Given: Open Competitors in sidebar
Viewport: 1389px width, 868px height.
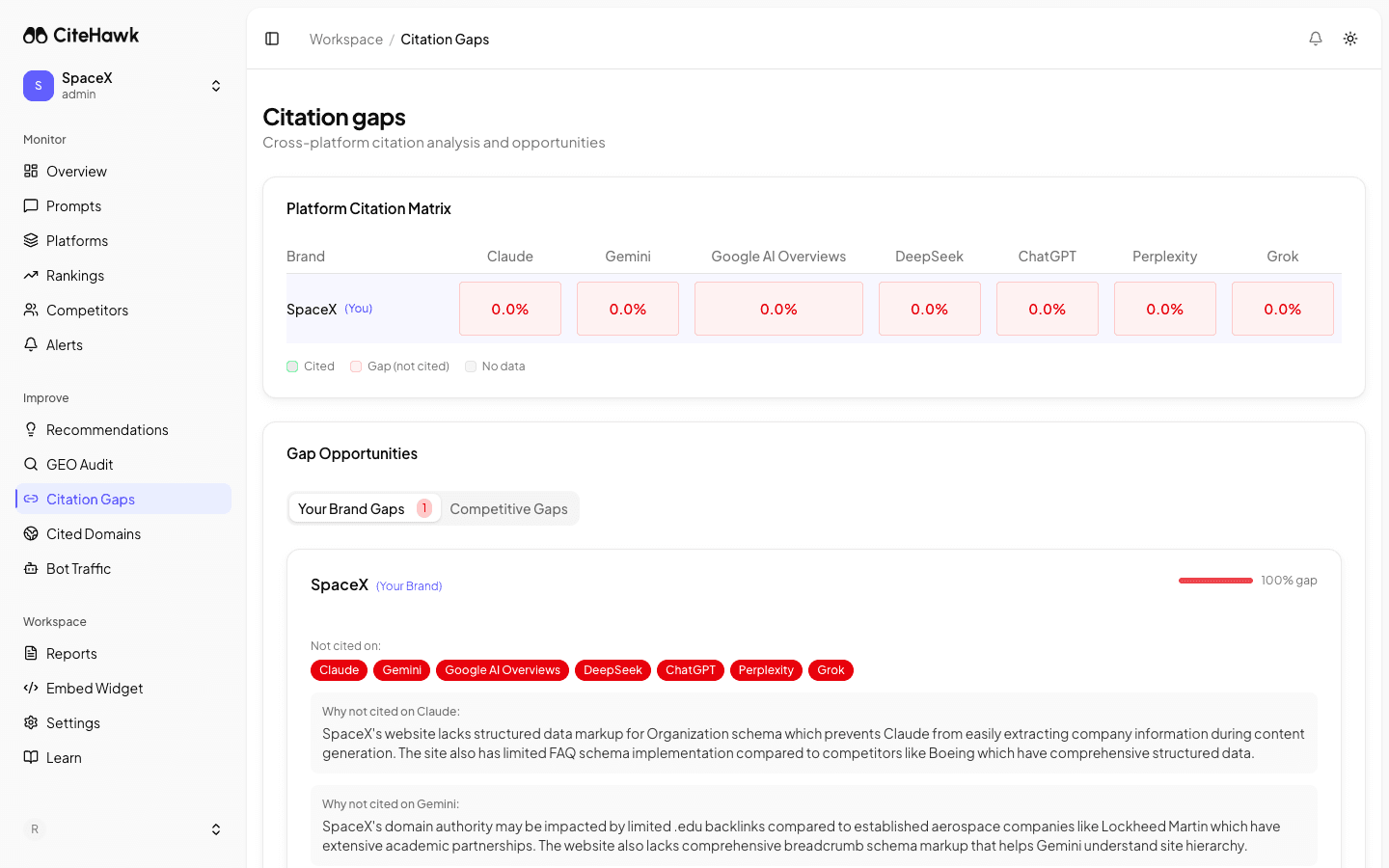Looking at the screenshot, I should [x=123, y=310].
